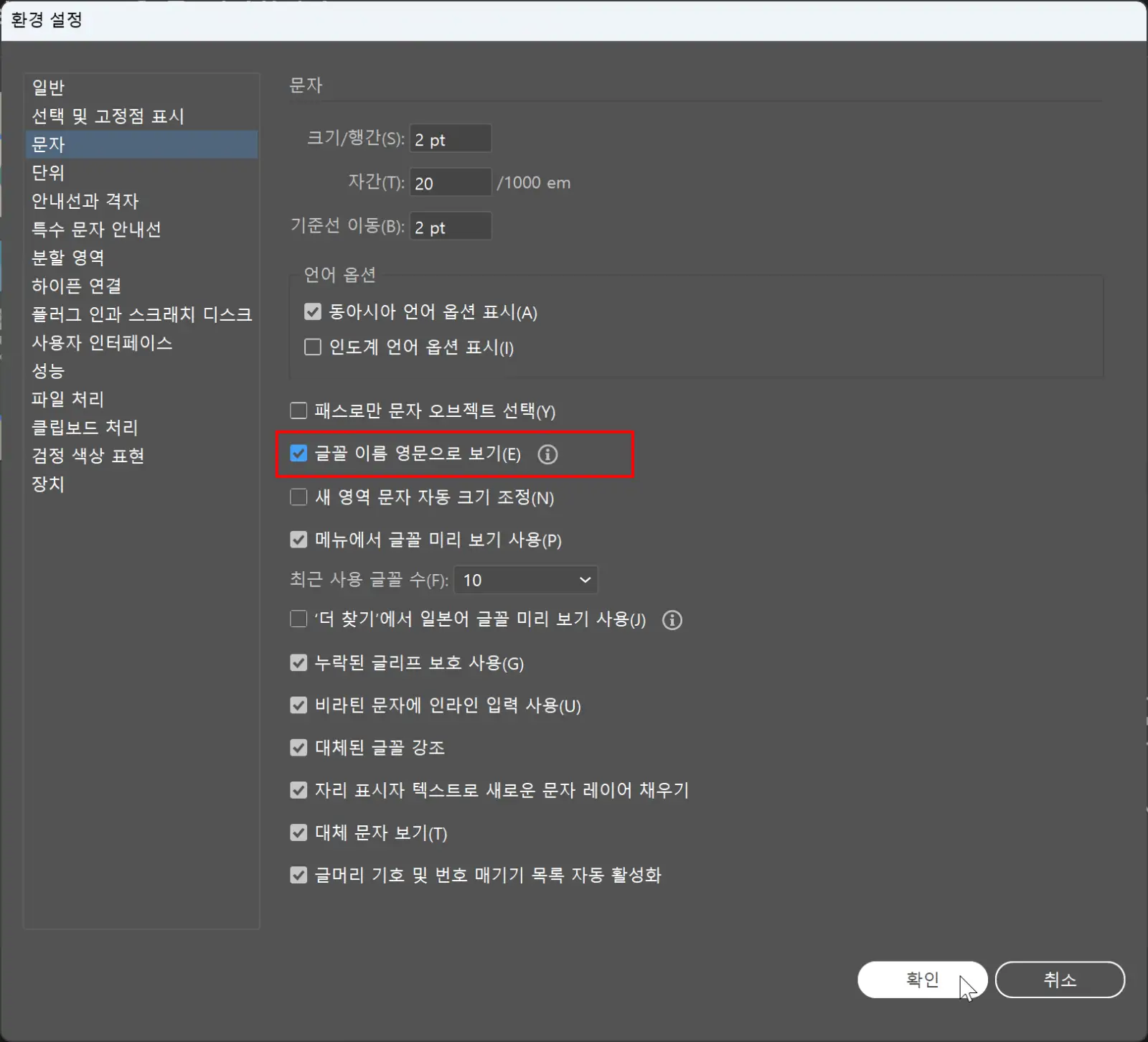The width and height of the screenshot is (1148, 1042).
Task: Open 선택 및 고정점 표시 category
Action: point(141,116)
